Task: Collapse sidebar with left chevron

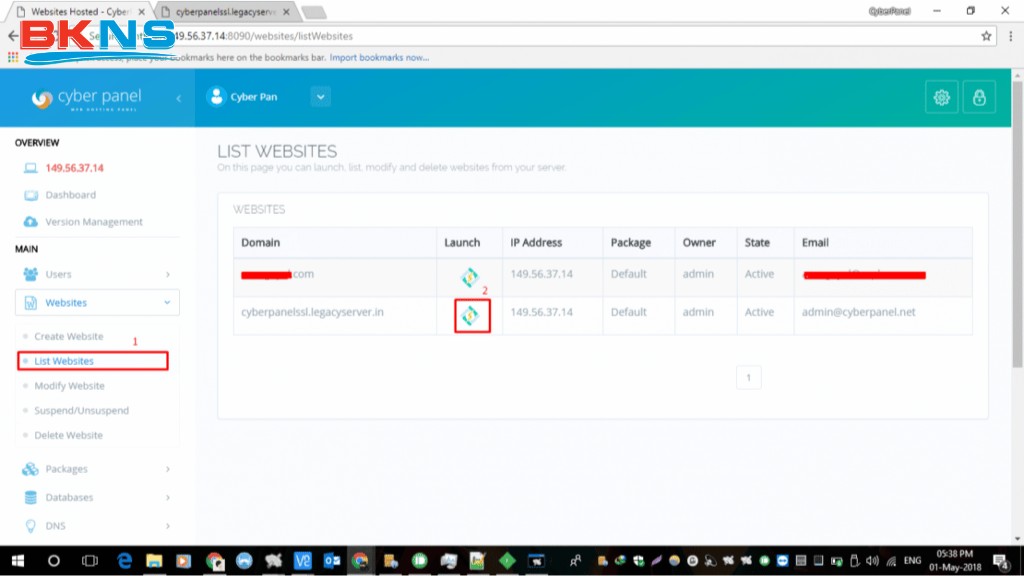Action: pos(179,98)
